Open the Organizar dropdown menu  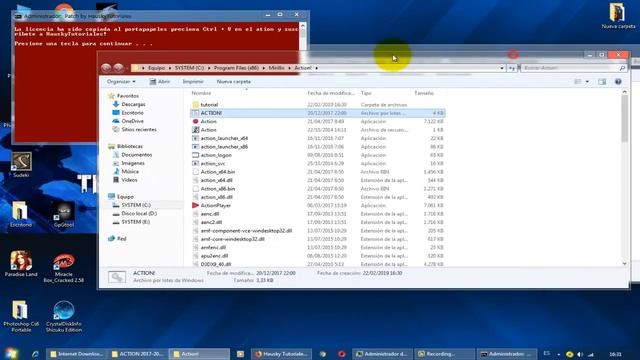(121, 82)
